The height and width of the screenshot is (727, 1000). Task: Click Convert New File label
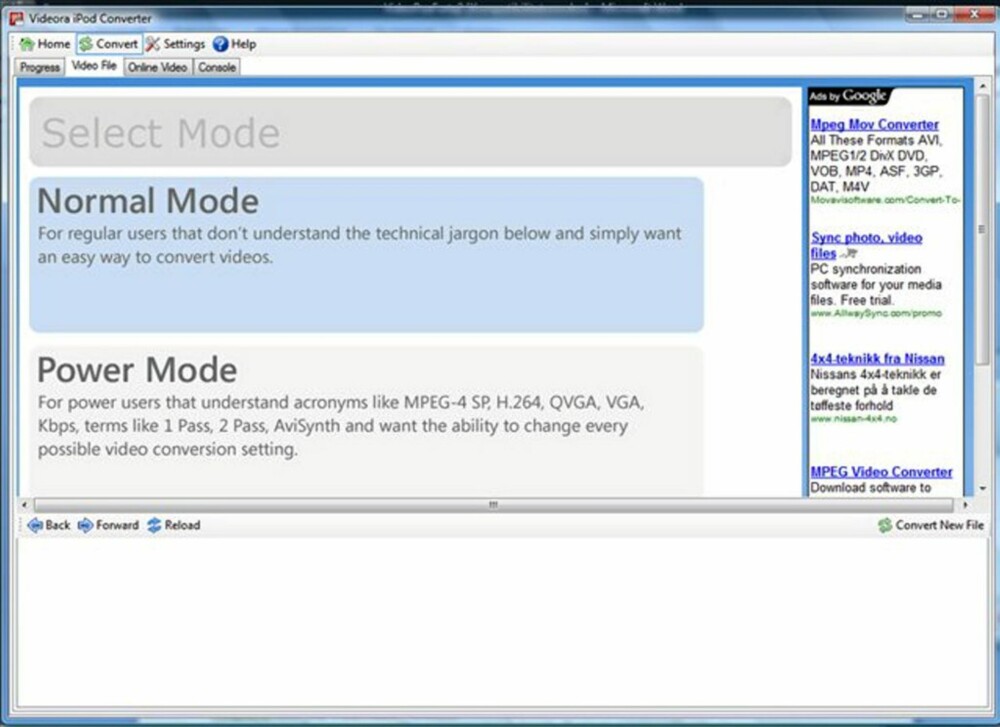tap(939, 525)
